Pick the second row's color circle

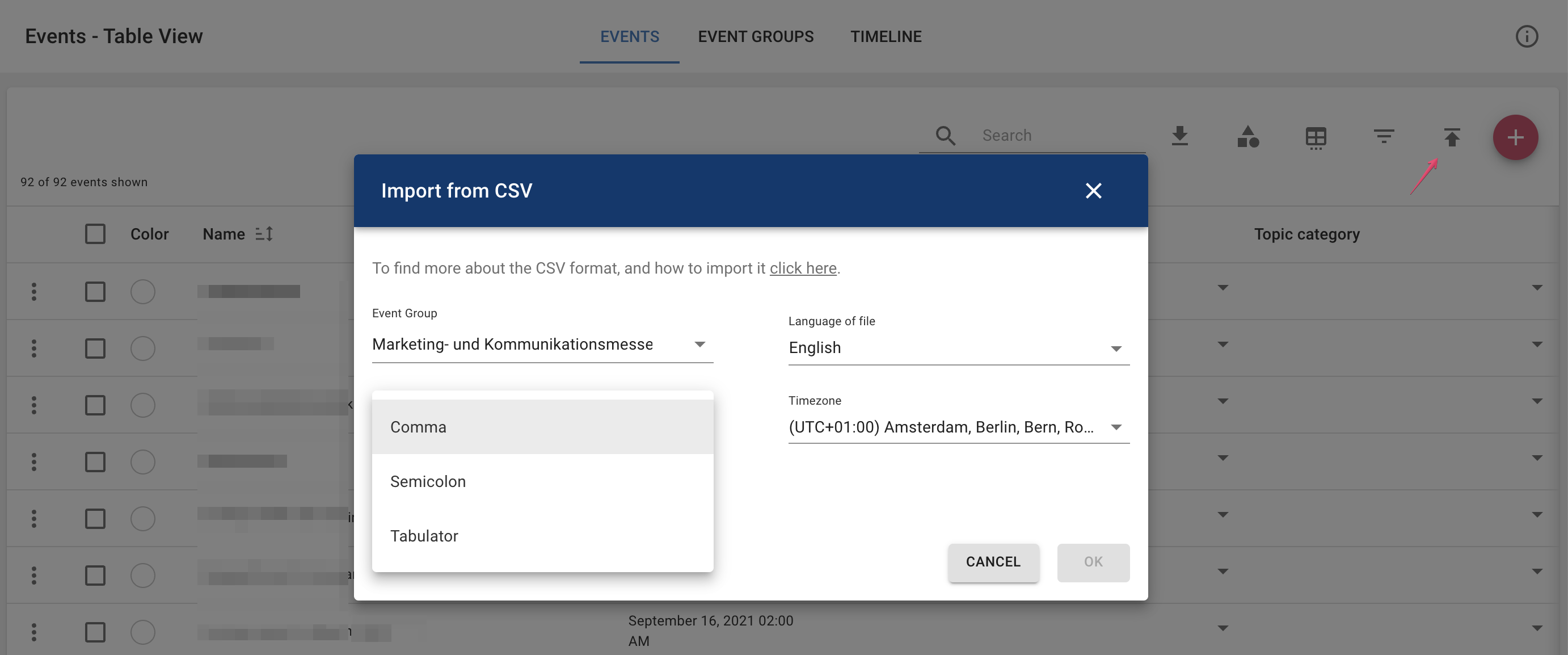[142, 348]
